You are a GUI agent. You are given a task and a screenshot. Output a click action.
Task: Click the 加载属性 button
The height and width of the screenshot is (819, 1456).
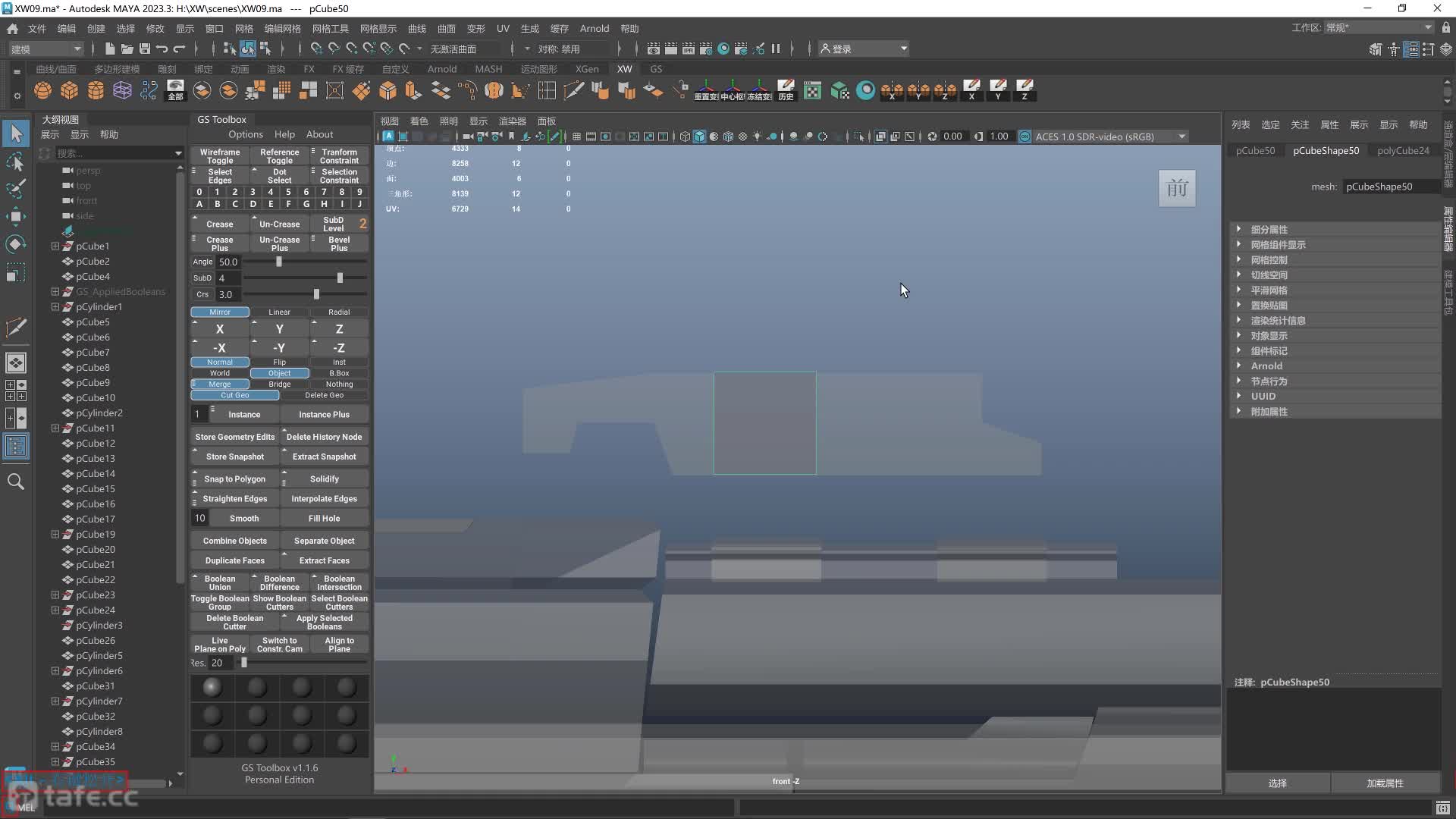pos(1385,783)
